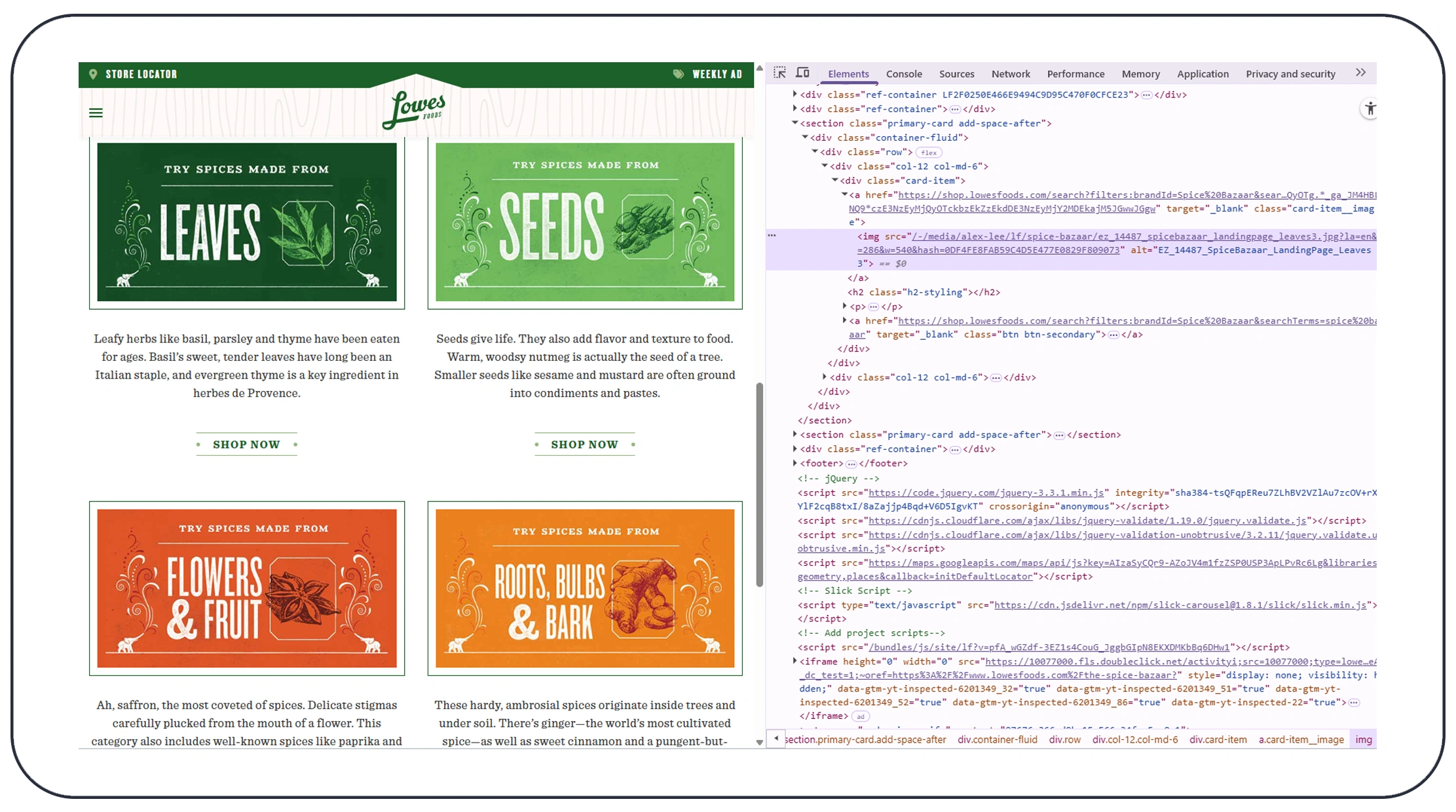Toggle the flex badge on div.row

pyautogui.click(x=928, y=152)
